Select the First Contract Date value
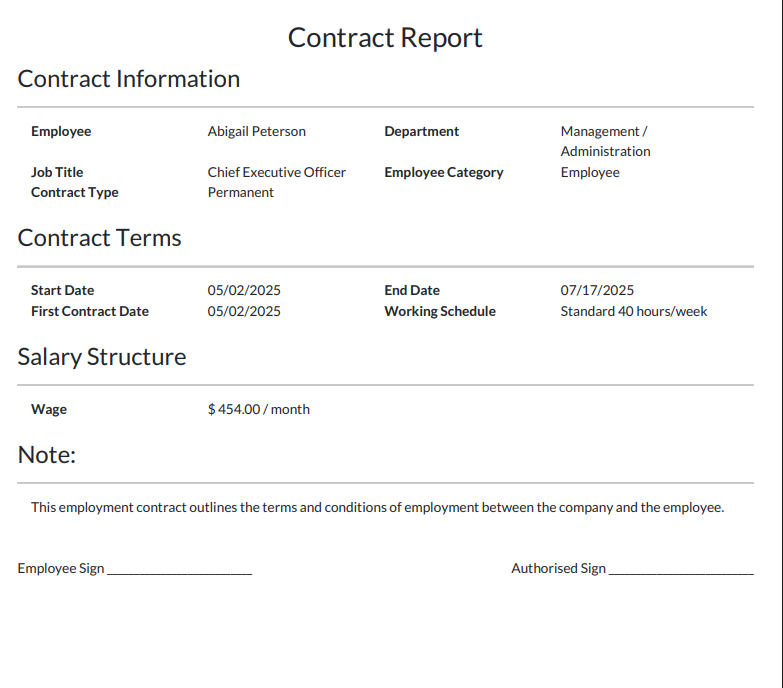The height and width of the screenshot is (688, 783). pyautogui.click(x=244, y=311)
